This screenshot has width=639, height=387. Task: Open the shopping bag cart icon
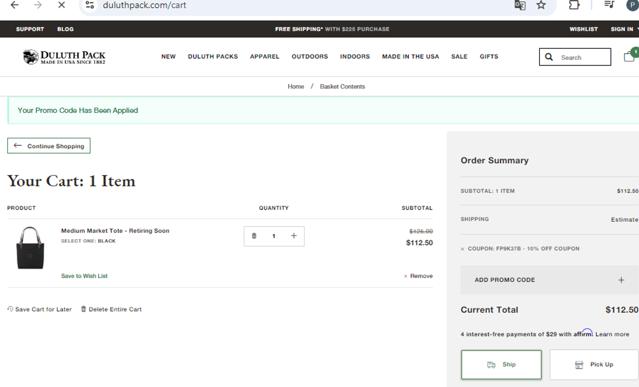point(629,56)
